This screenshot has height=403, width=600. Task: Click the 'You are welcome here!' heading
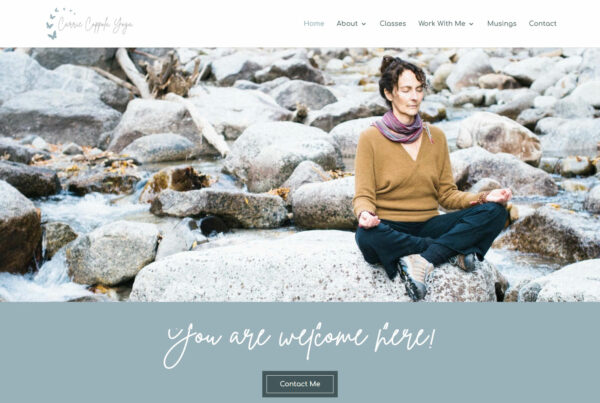pyautogui.click(x=300, y=342)
